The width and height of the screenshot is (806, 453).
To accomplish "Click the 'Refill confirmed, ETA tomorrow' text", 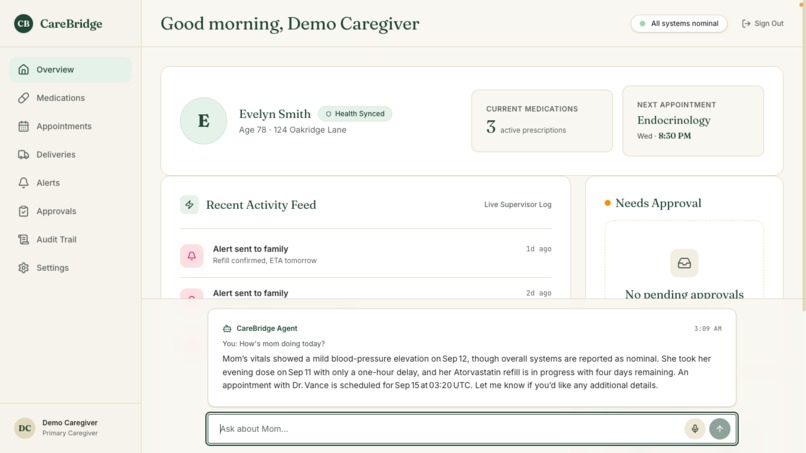I will (x=265, y=261).
